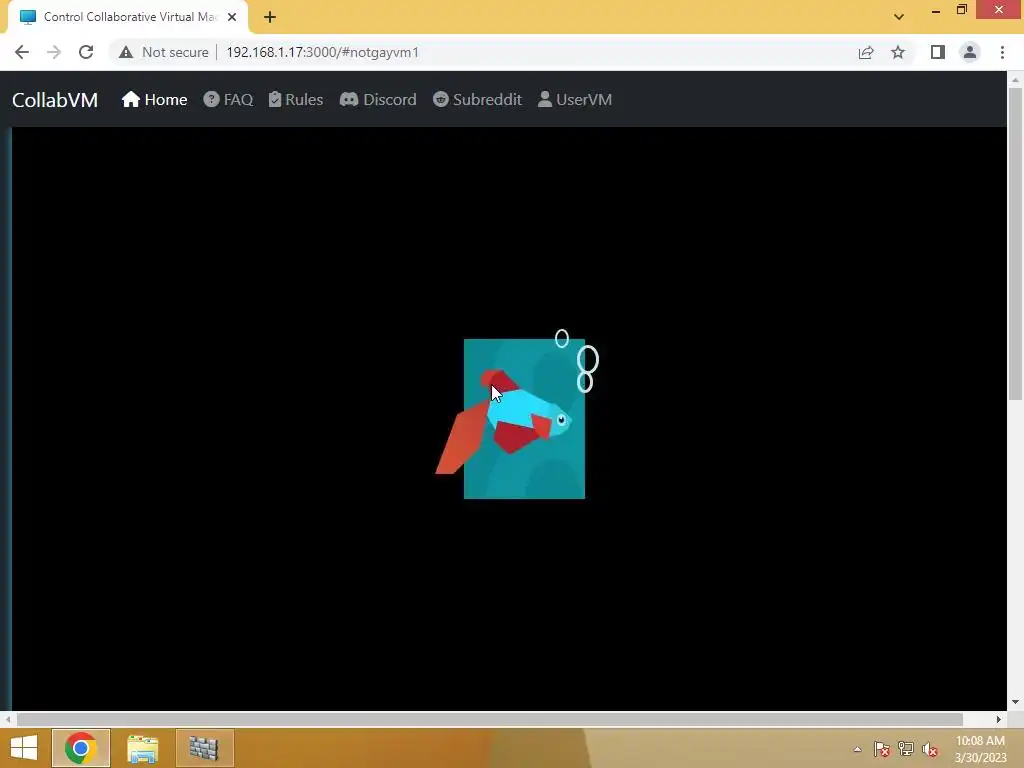
Task: Open a new tab with the plus button
Action: coord(270,17)
